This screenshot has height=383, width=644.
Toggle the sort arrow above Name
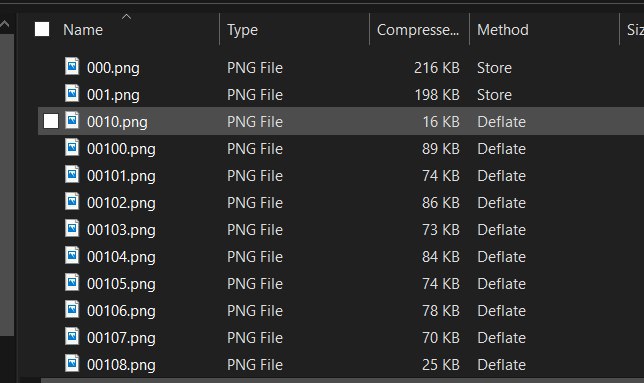coord(126,17)
